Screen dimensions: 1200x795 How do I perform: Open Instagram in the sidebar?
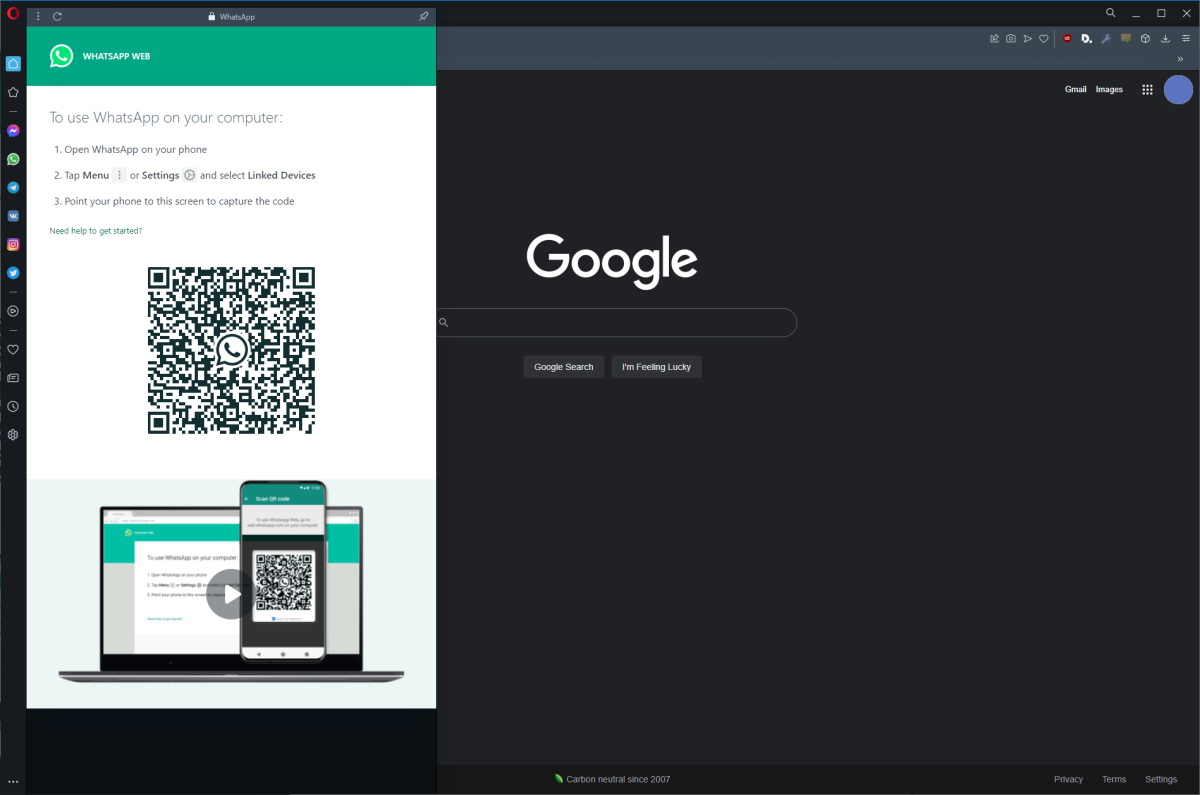click(13, 244)
